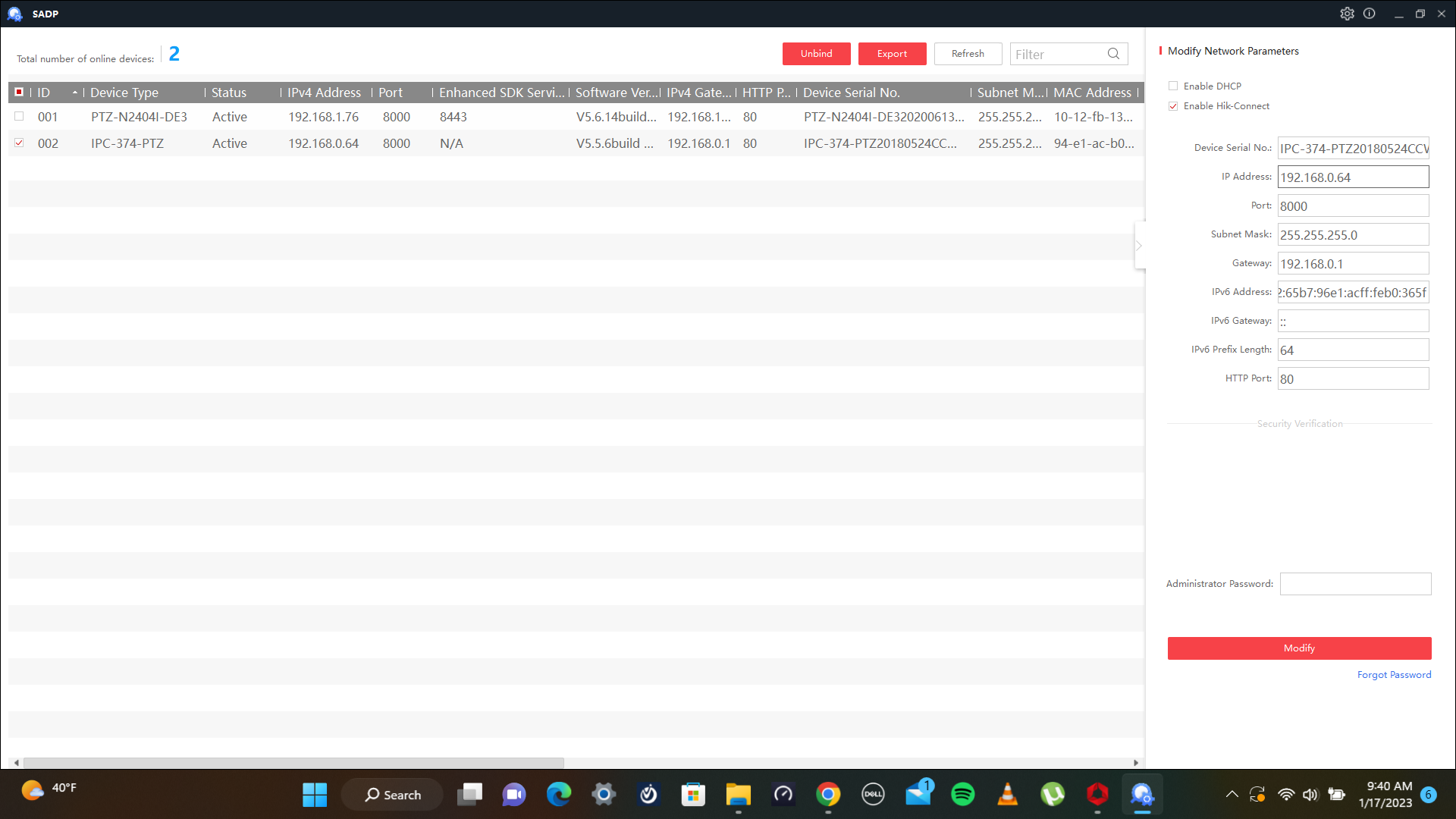Click the horizontal scrollbar of device table
The image size is (1456, 819).
click(293, 763)
